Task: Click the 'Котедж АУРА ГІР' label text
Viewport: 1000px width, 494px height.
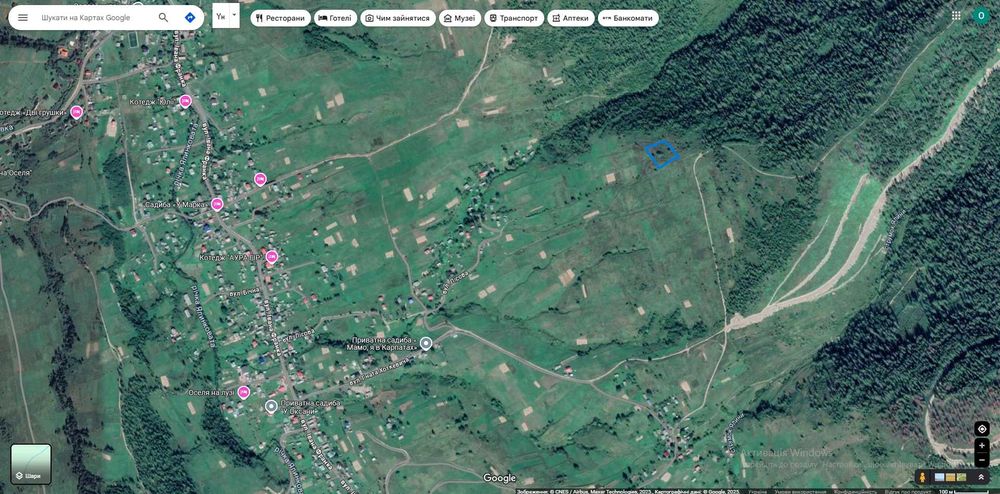Action: tap(230, 257)
